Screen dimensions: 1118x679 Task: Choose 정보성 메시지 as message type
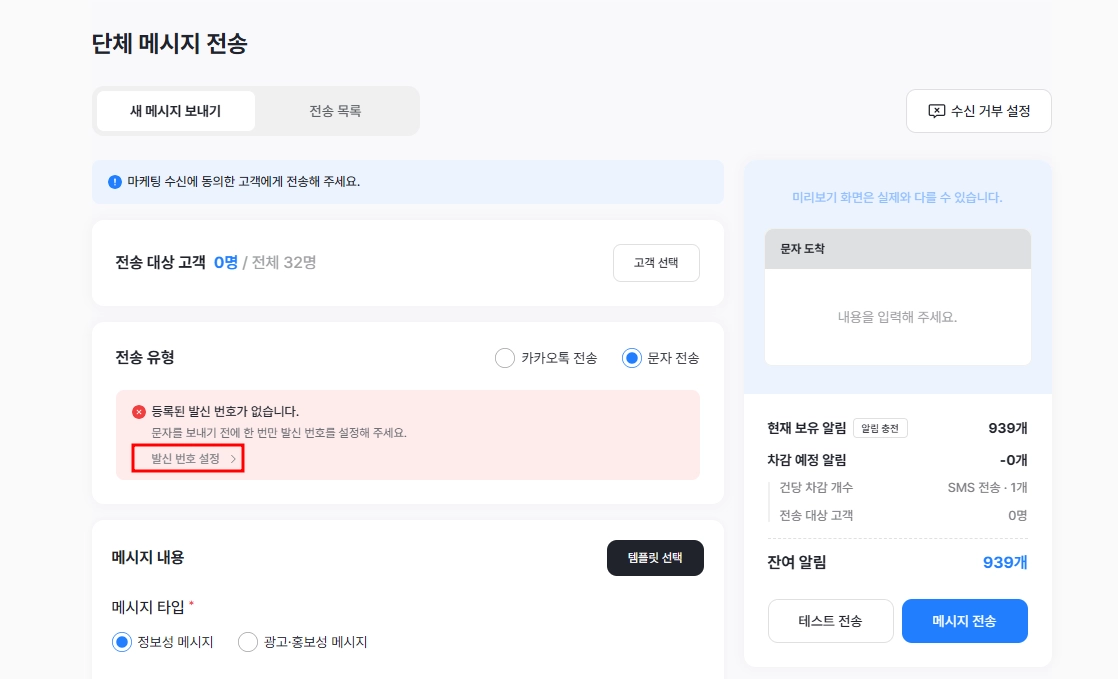122,642
